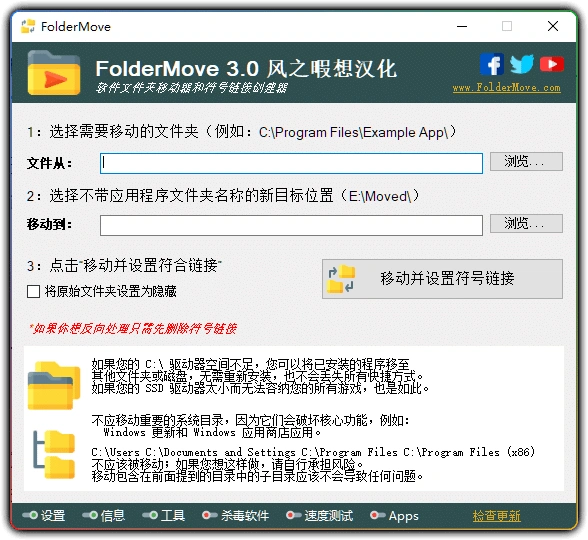Click the FolderMove folder logo in header

point(54,72)
